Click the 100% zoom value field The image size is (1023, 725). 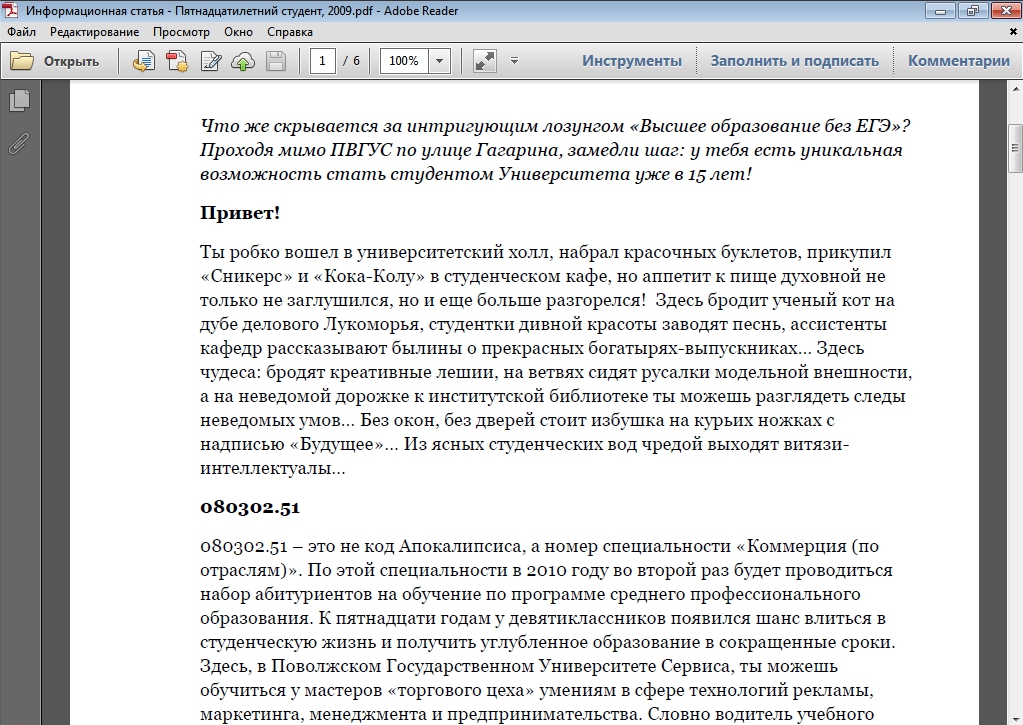pos(404,61)
